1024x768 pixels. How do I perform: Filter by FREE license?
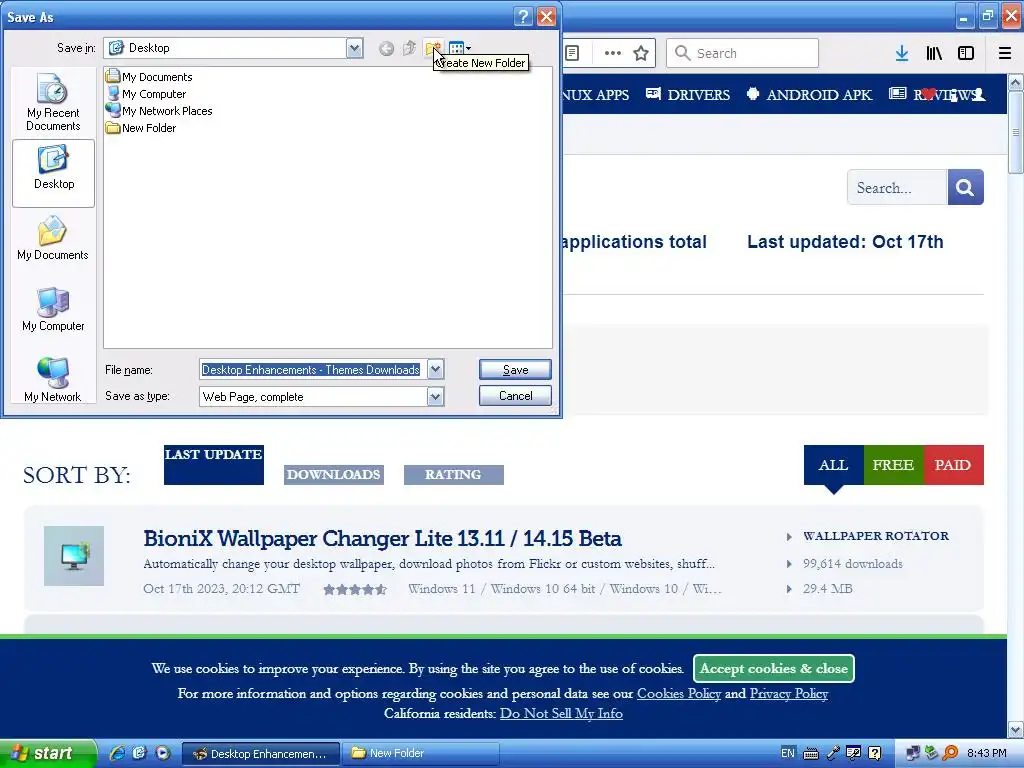[x=893, y=465]
